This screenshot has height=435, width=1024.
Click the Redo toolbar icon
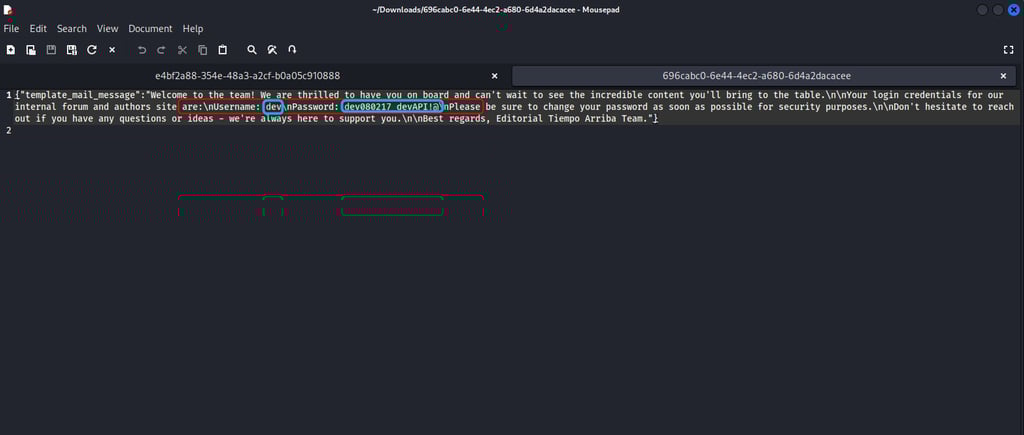[161, 50]
